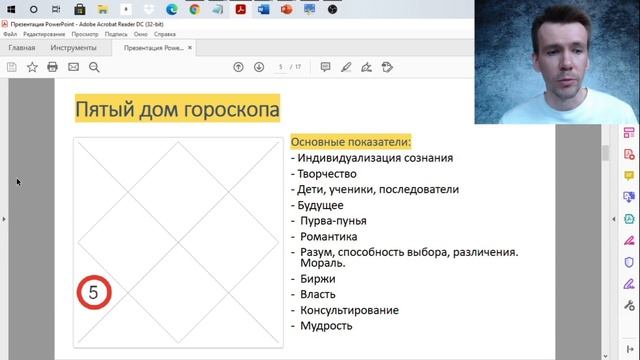Open More Tools wrench icon
Viewport: 640px width, 360px height.
[x=629, y=305]
